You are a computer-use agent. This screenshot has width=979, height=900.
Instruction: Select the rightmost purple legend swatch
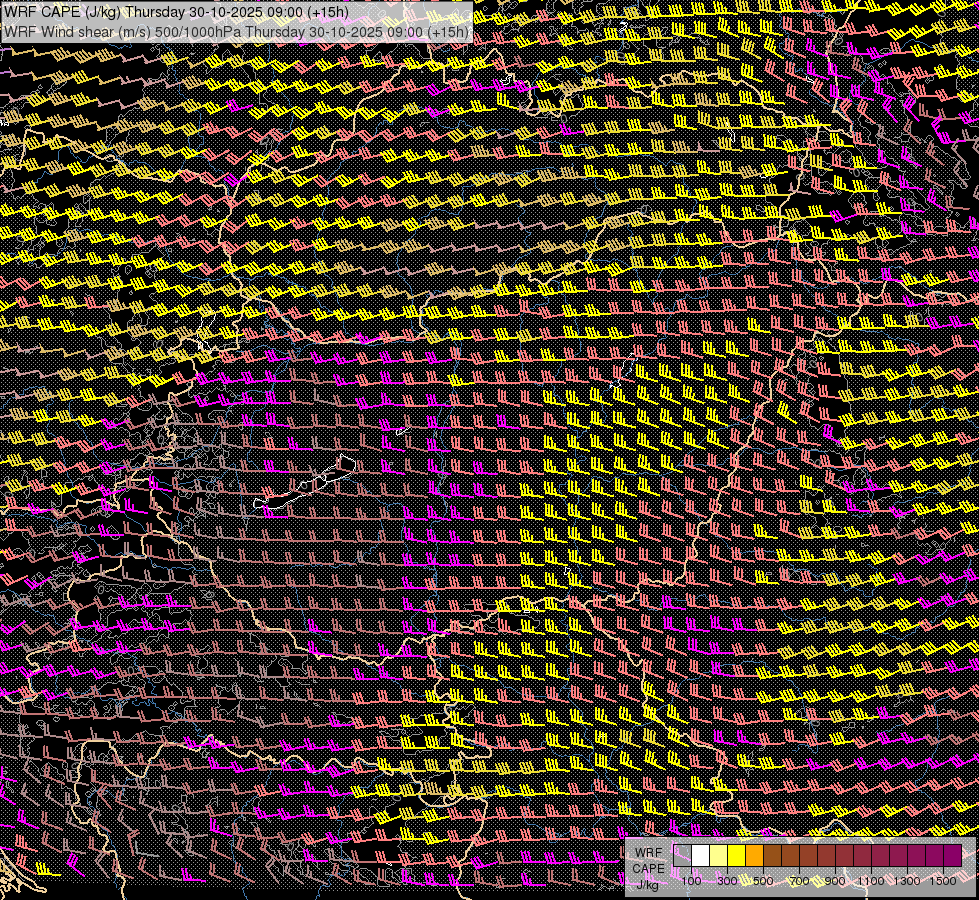coord(952,855)
